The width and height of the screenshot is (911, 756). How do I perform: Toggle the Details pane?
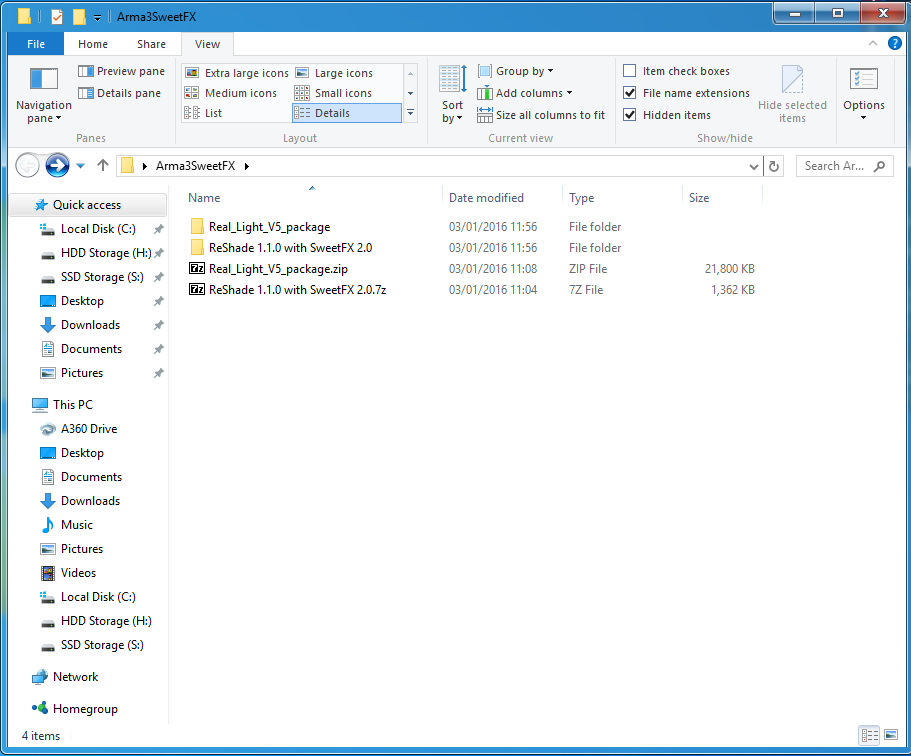pyautogui.click(x=119, y=93)
